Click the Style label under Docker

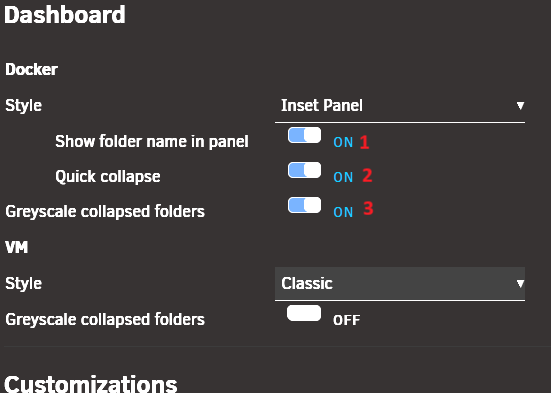[24, 105]
